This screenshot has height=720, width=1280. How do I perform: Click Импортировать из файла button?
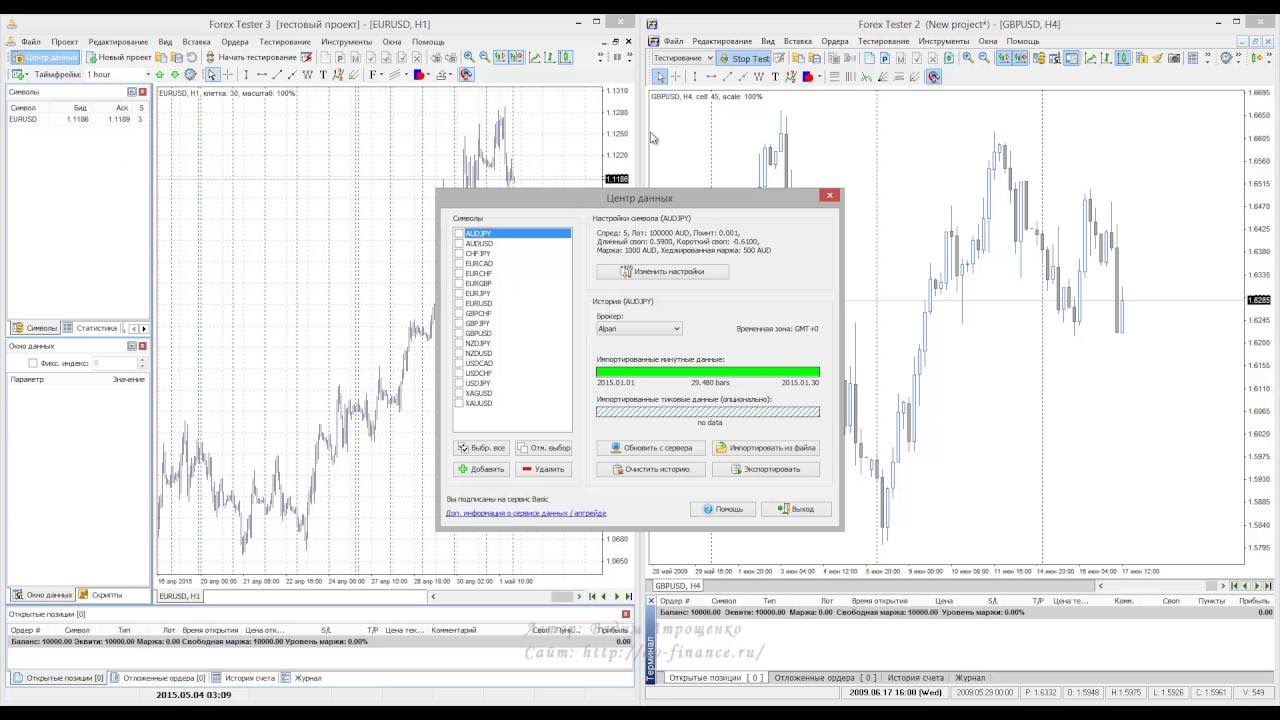pos(766,448)
